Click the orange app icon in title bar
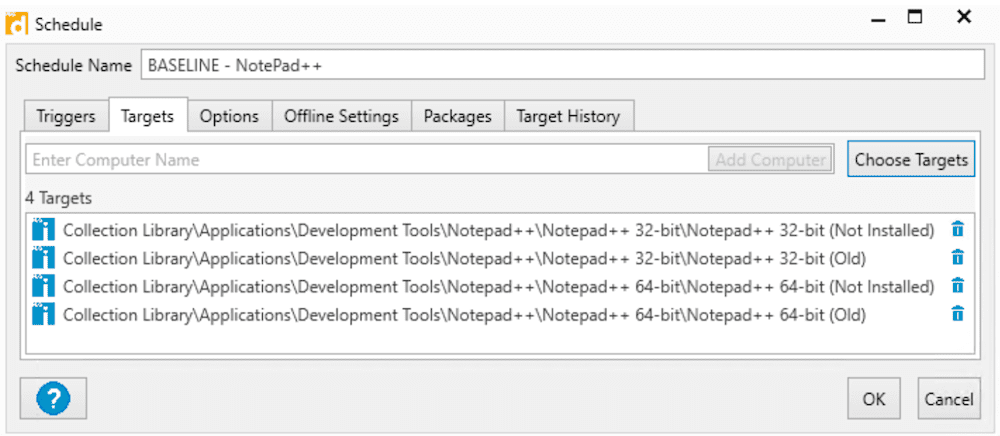 click(16, 24)
